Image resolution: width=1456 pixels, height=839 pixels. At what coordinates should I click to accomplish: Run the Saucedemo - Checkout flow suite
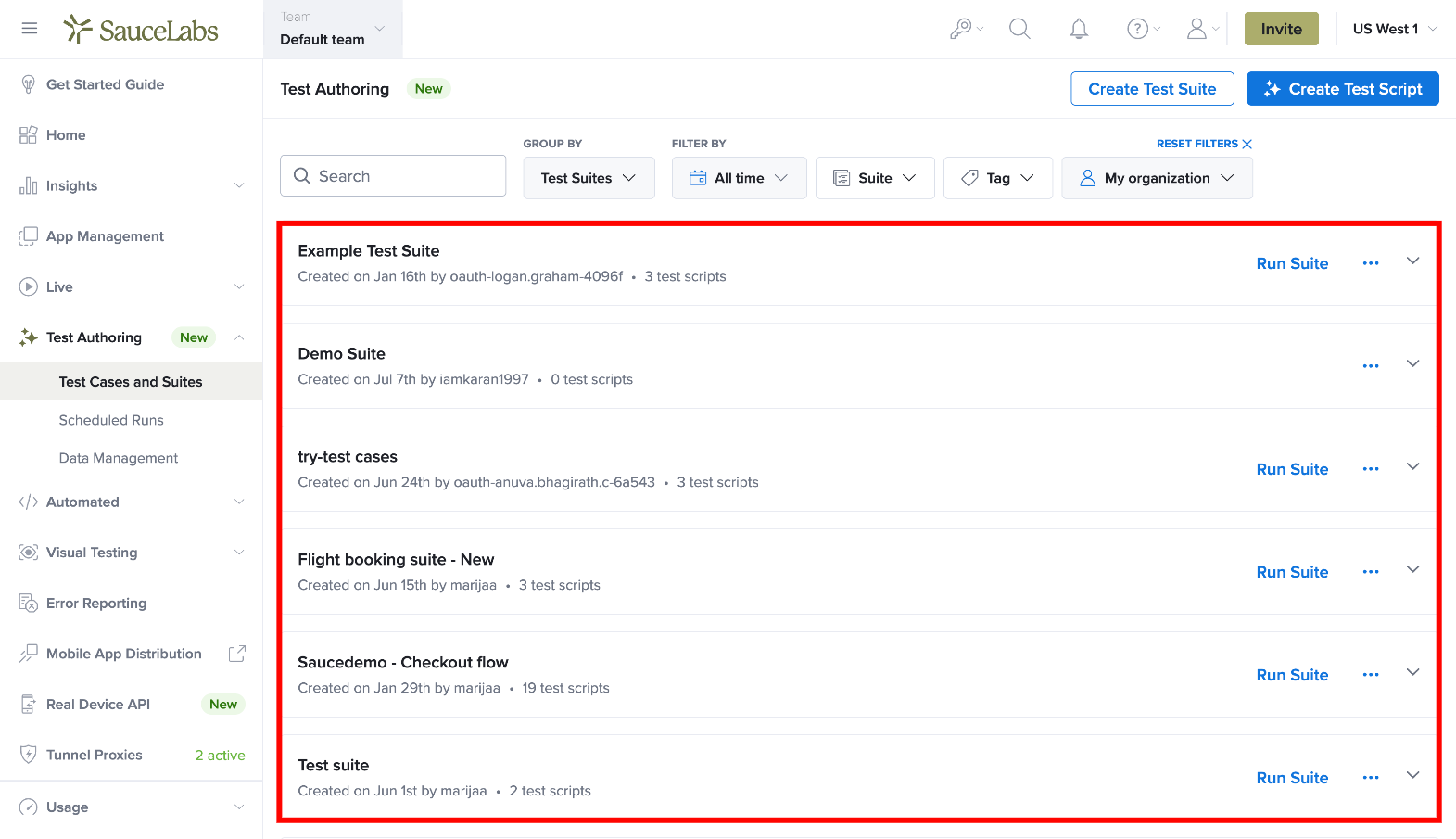(x=1292, y=675)
